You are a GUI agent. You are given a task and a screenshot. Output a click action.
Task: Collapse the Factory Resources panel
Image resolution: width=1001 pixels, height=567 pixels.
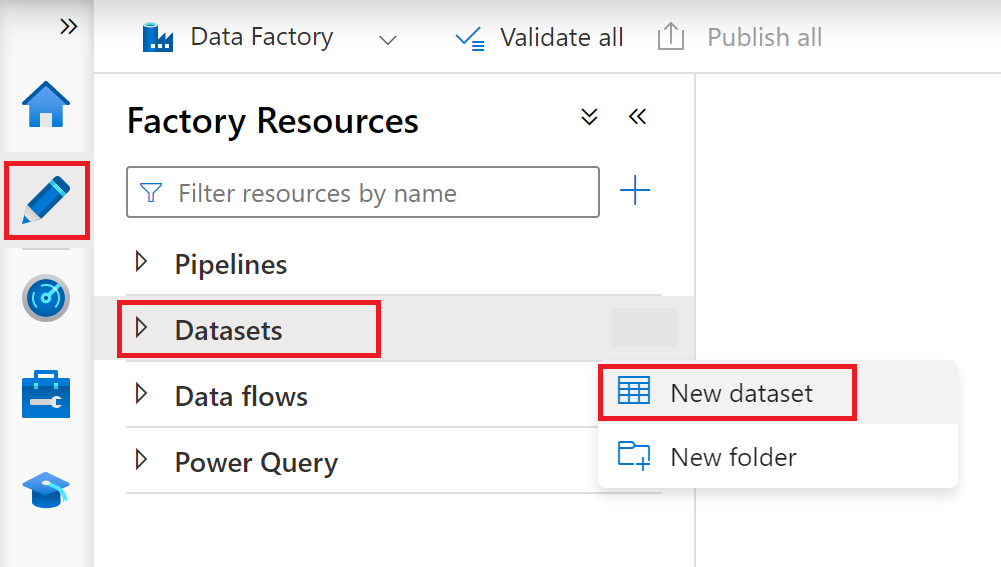click(637, 117)
